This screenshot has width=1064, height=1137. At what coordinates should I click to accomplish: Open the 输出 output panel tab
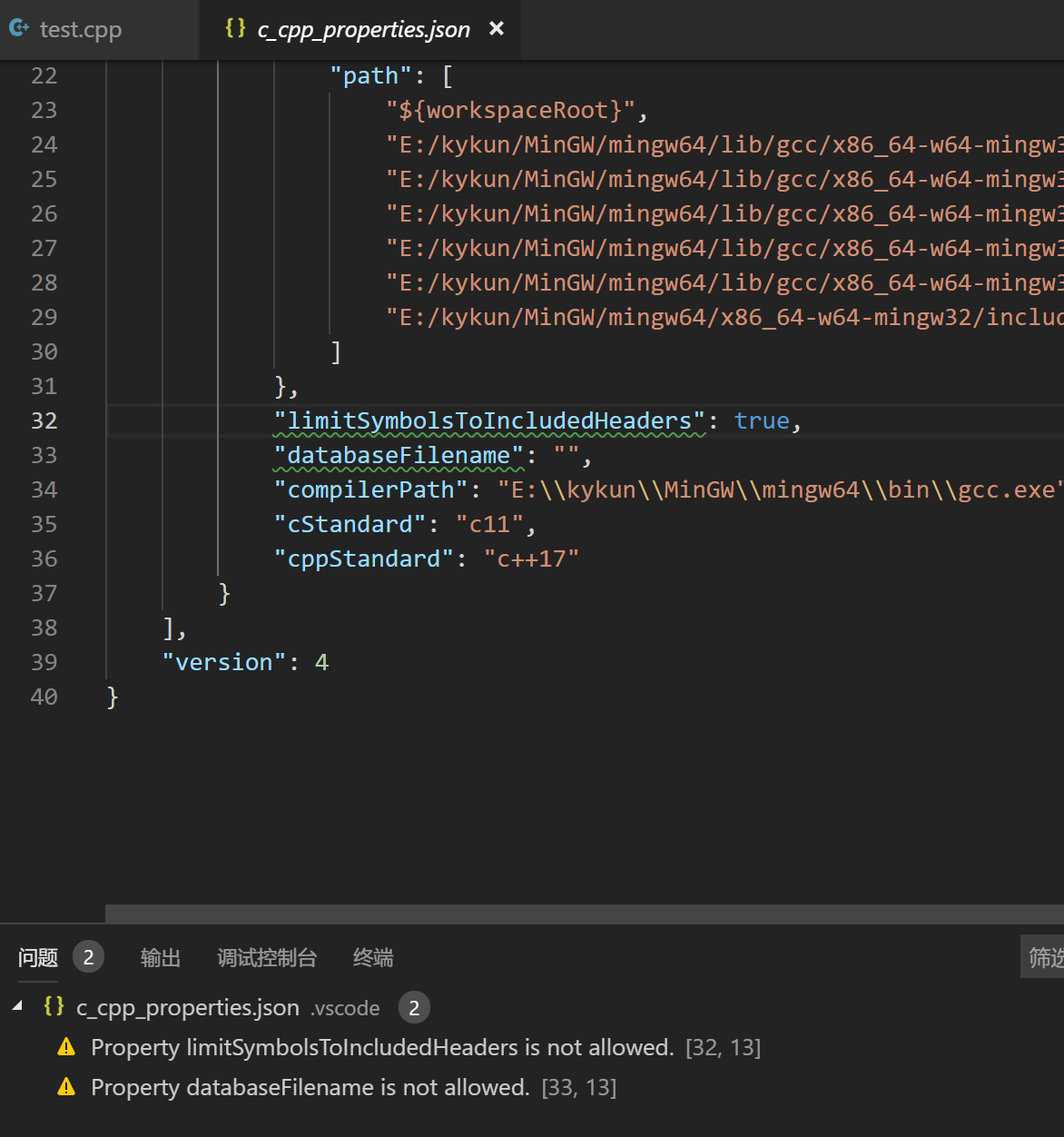[x=161, y=957]
